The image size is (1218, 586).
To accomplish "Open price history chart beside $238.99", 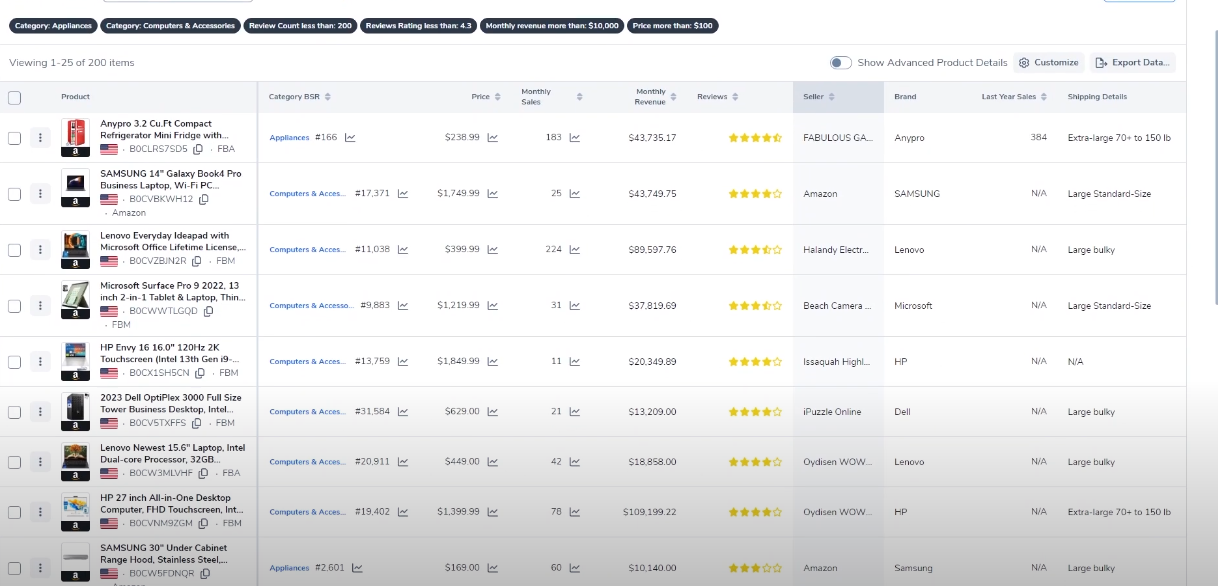I will tap(493, 138).
